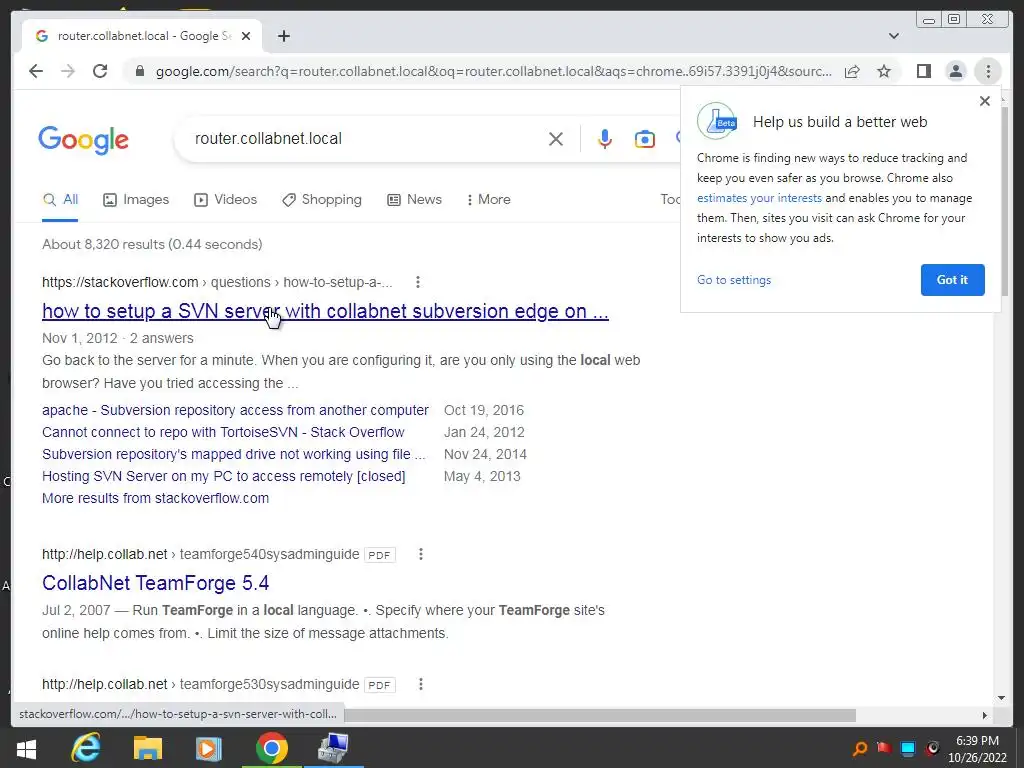Open the Chrome three-dot menu

pyautogui.click(x=988, y=71)
